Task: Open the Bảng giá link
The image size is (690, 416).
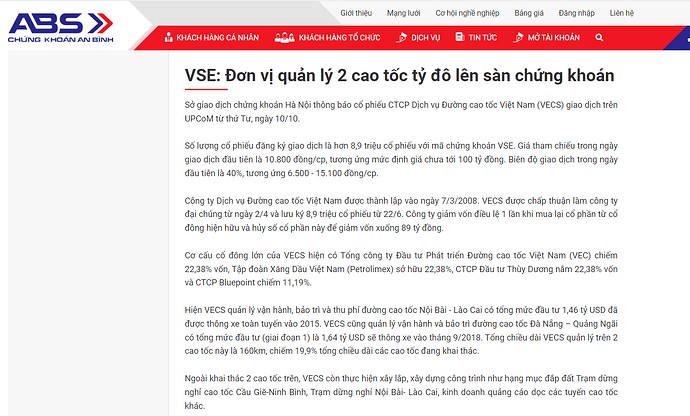Action: (529, 13)
